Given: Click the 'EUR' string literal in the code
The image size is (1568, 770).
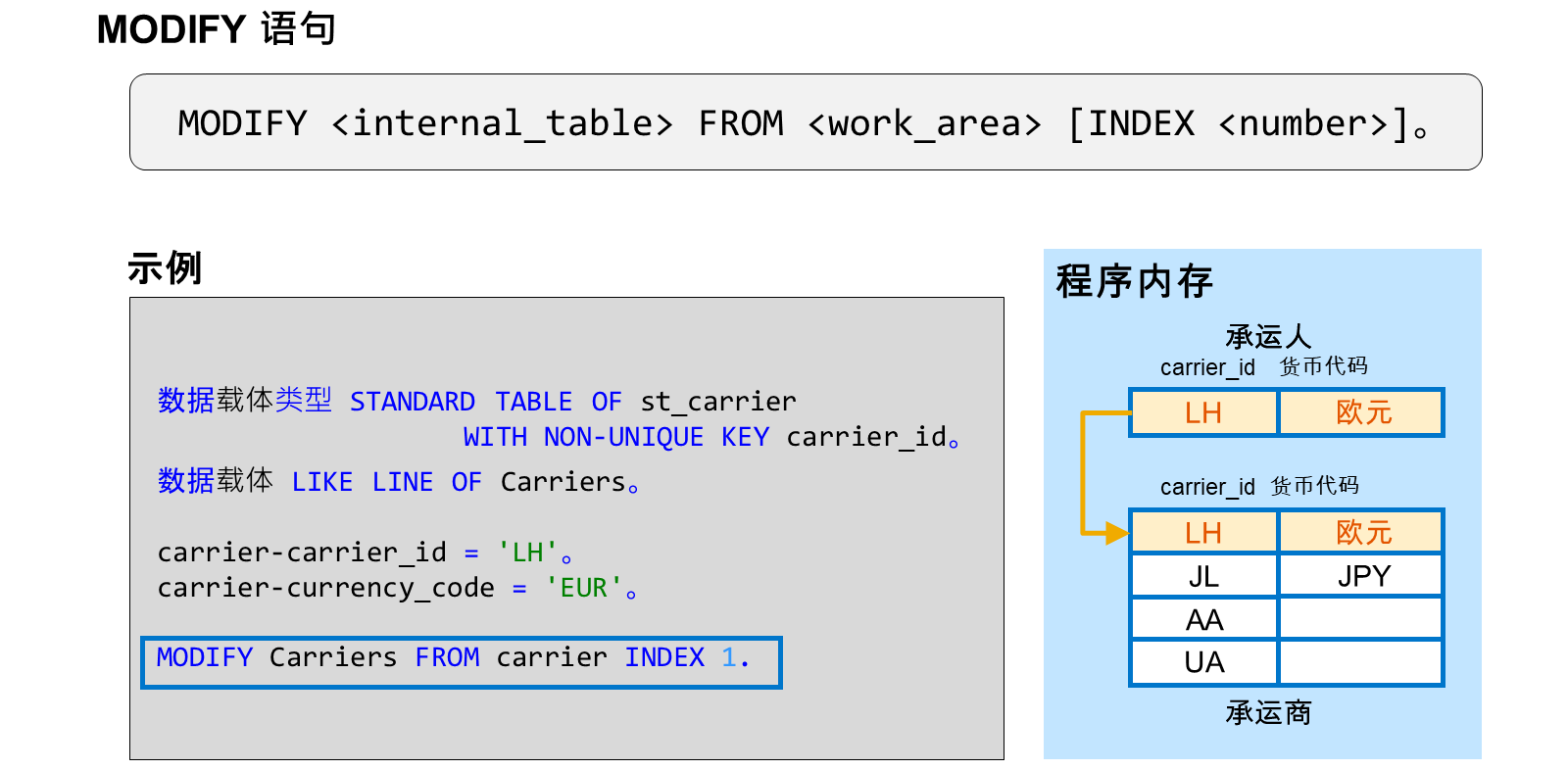Looking at the screenshot, I should pos(584,588).
